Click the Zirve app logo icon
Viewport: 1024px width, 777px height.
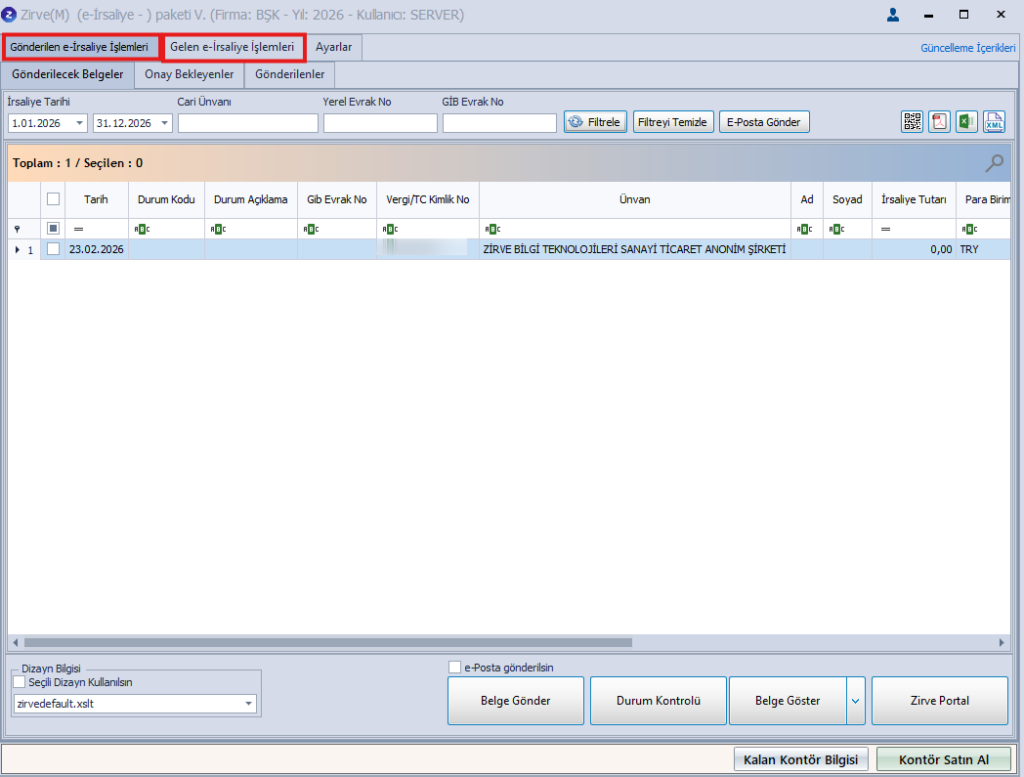(8, 14)
